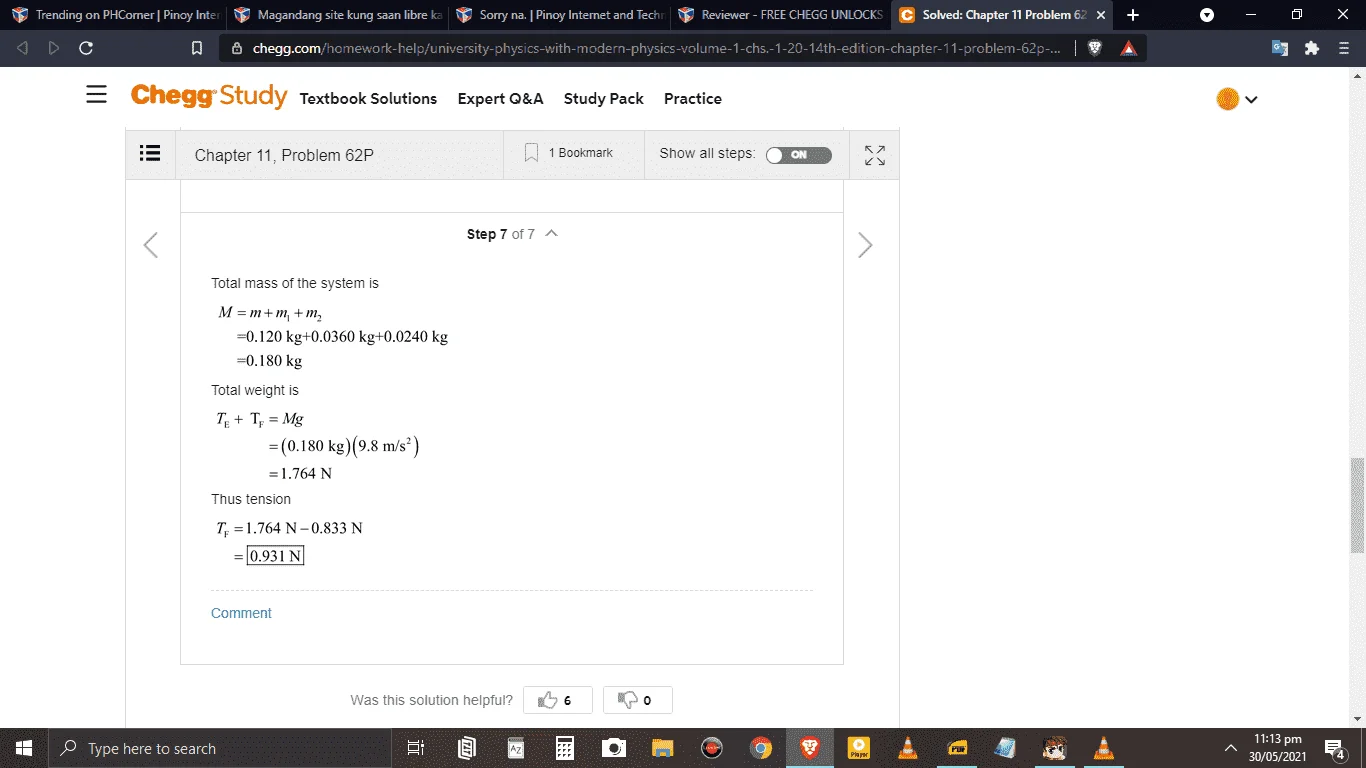Open the notification center icon
1366x768 pixels.
1335,748
